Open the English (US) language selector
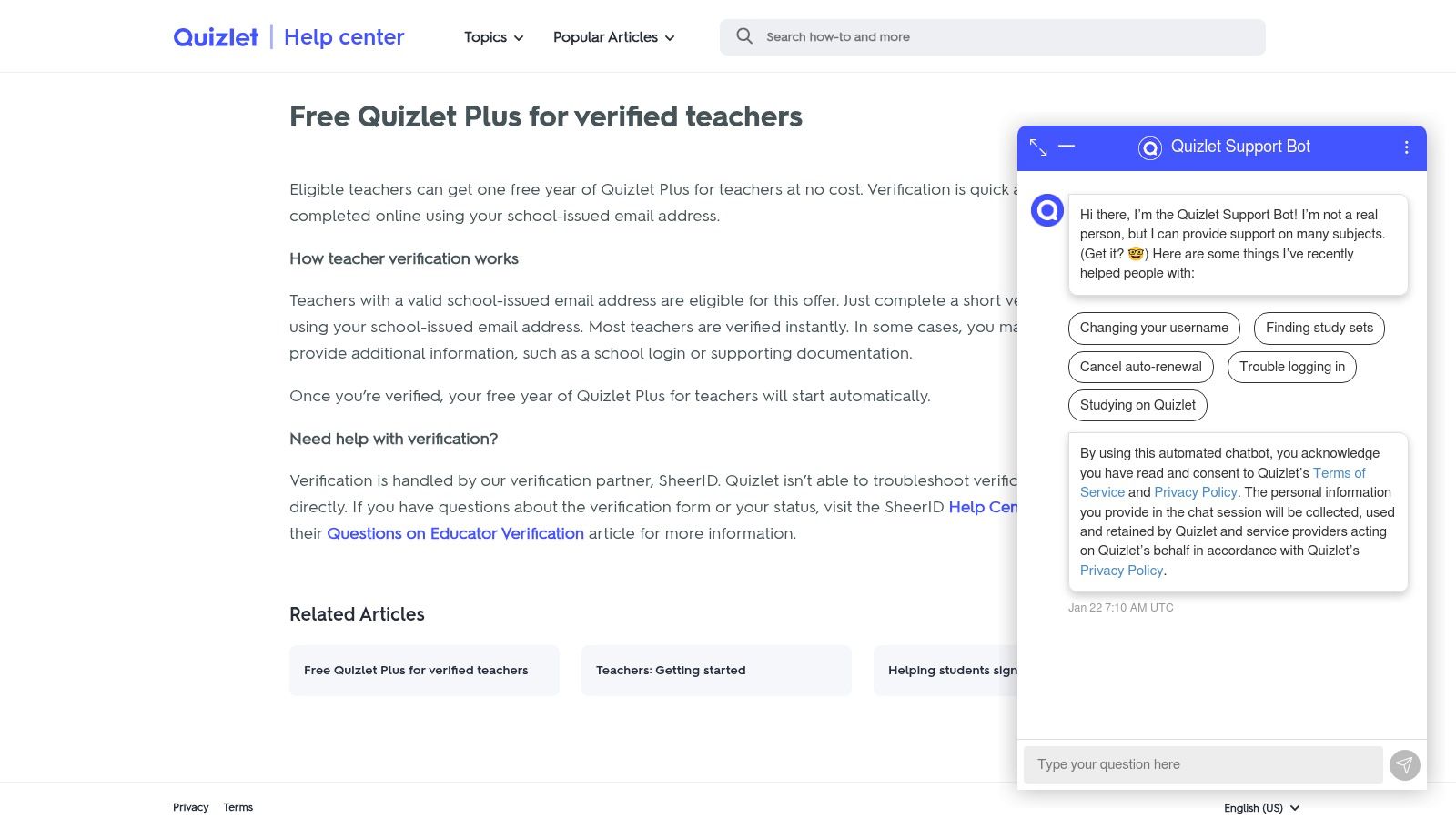Viewport: 1456px width, 819px height. pyautogui.click(x=1259, y=808)
